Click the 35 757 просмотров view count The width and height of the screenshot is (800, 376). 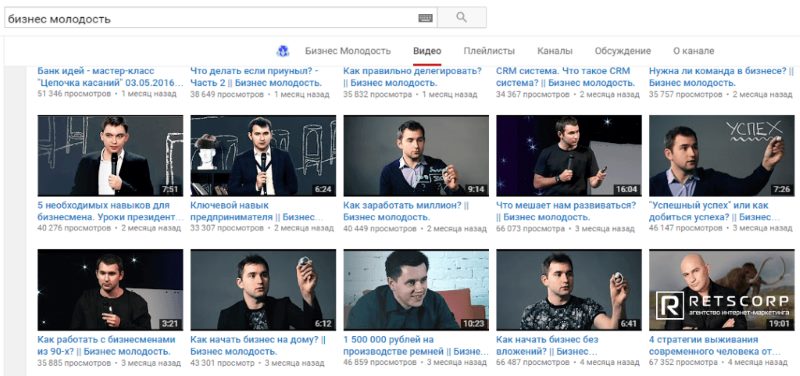point(686,94)
